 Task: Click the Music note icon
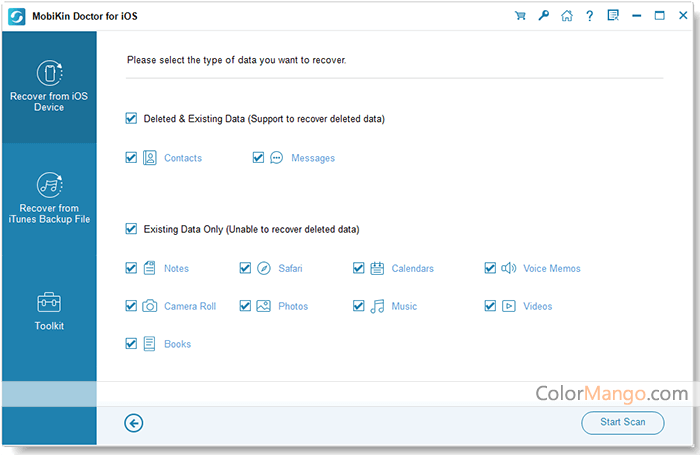(377, 306)
